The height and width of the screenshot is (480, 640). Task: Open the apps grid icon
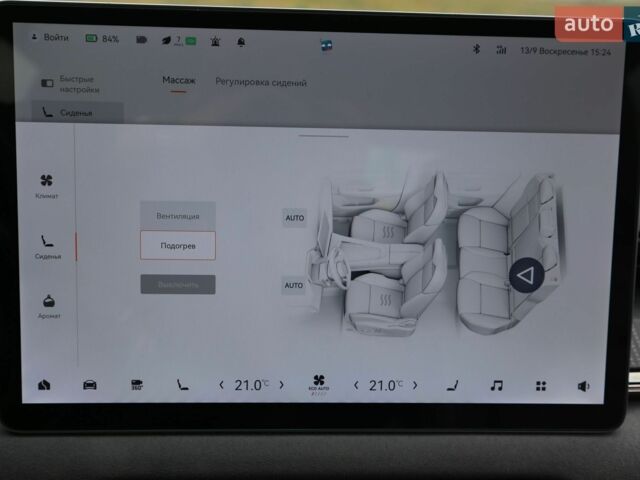tap(541, 386)
